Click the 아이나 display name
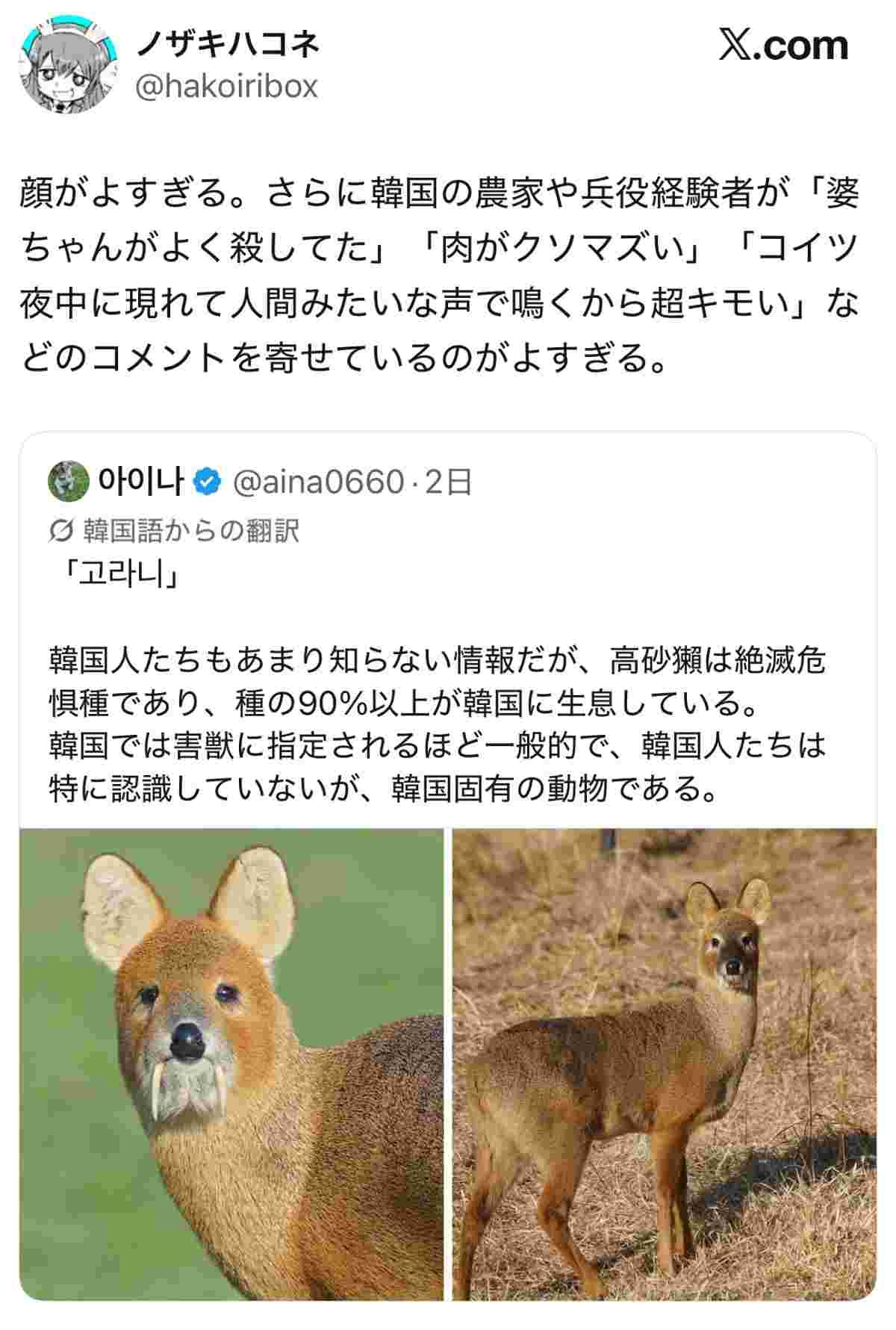896x1330 pixels. 141,482
